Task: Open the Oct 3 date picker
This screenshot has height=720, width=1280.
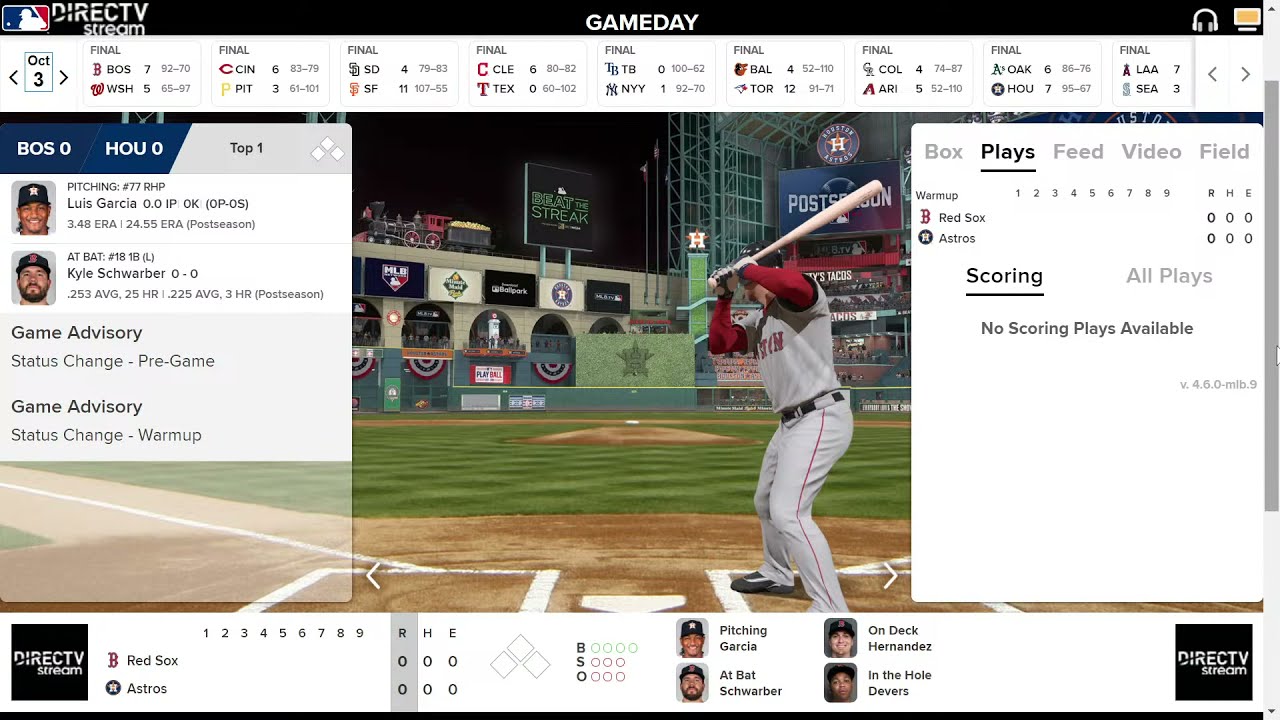Action: click(x=38, y=71)
